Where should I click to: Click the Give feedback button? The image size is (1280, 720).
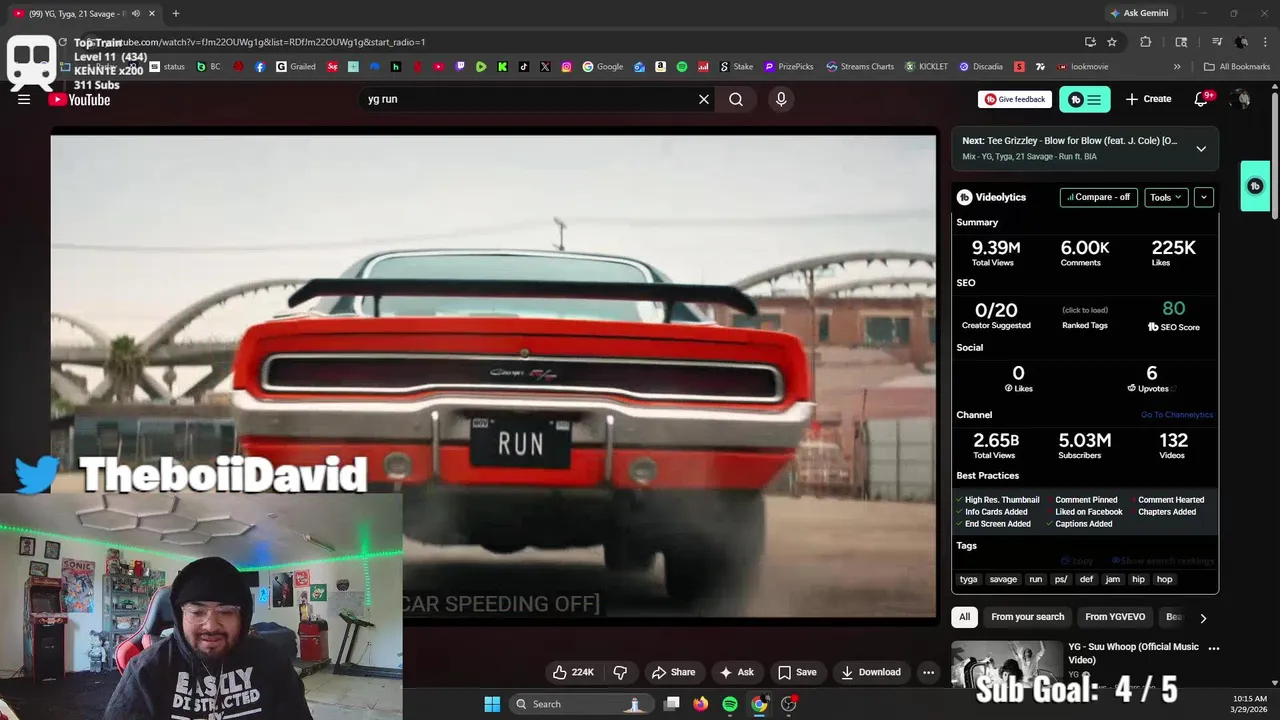coord(1015,99)
